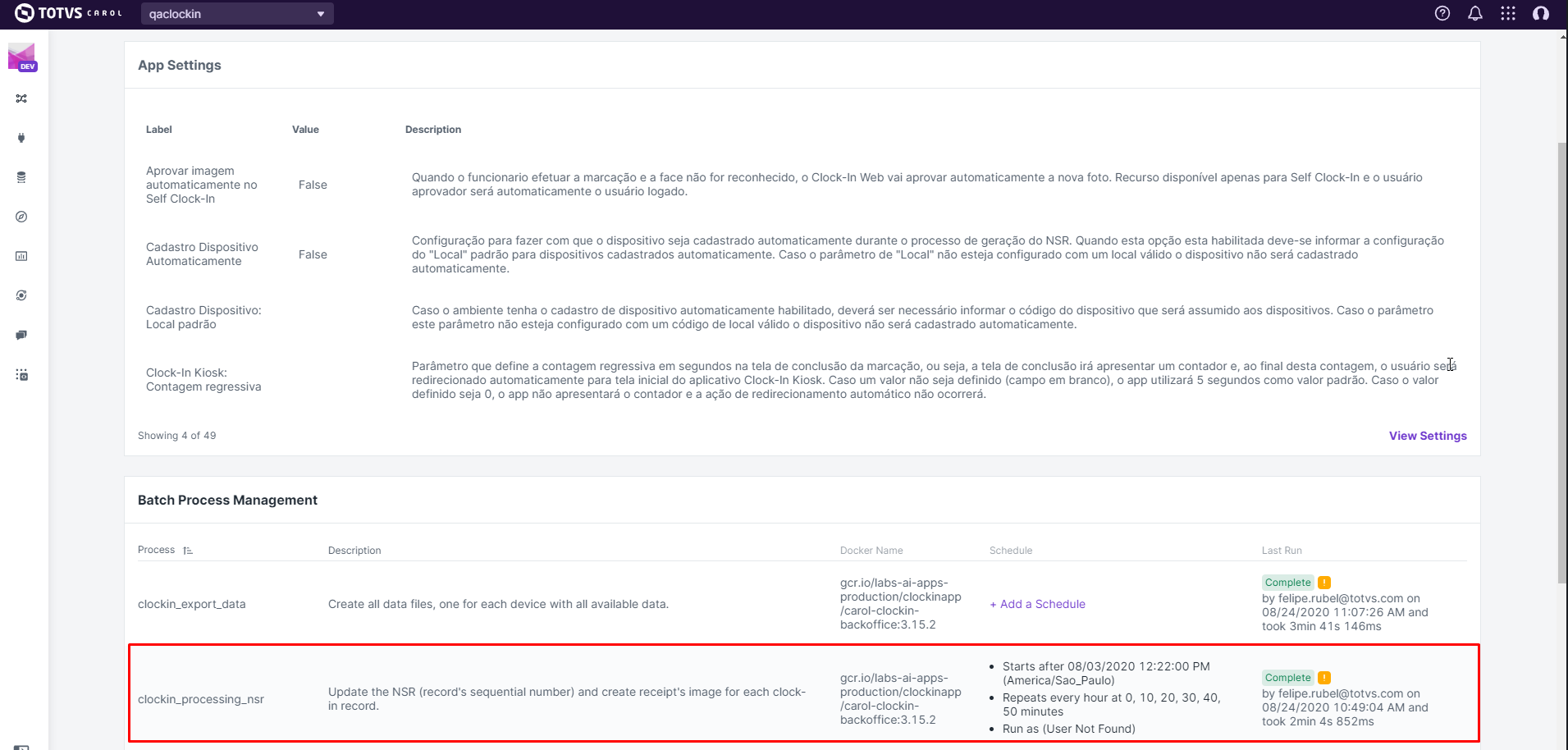
Task: Click warning icon on clockin_export_data last run
Action: [x=1324, y=583]
